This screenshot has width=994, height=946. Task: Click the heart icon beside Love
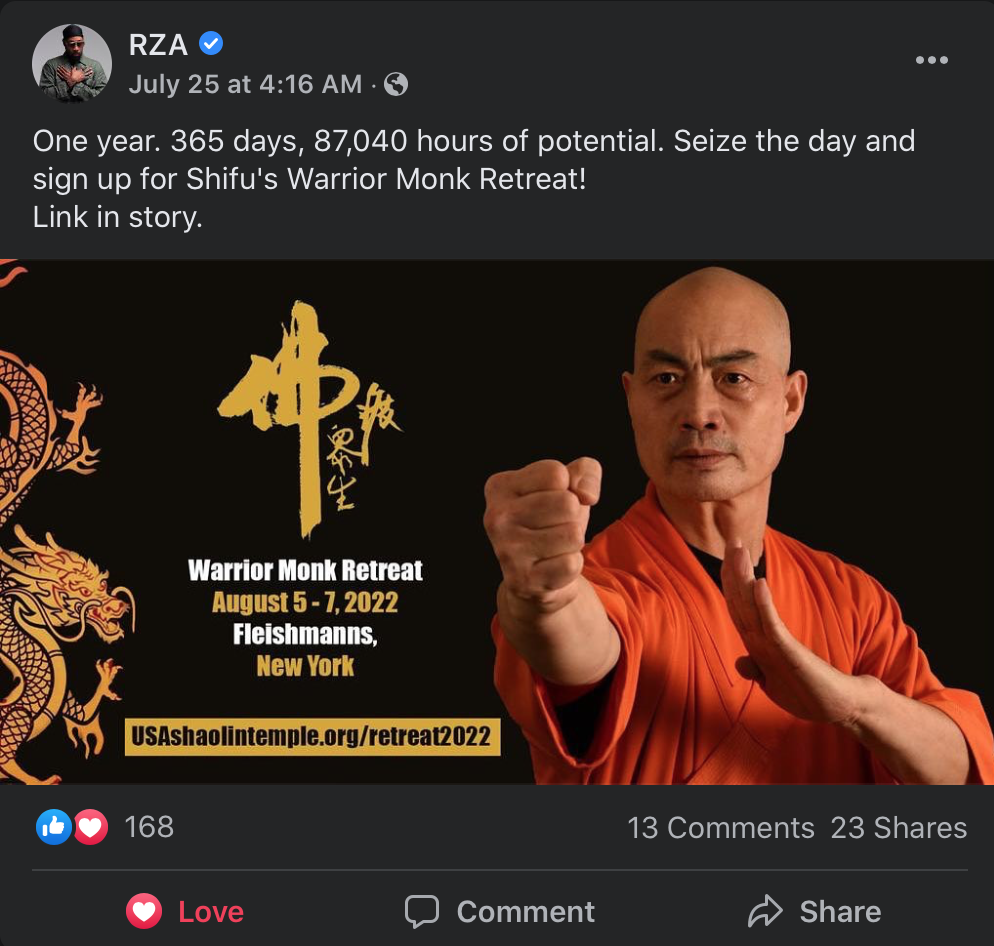[144, 911]
